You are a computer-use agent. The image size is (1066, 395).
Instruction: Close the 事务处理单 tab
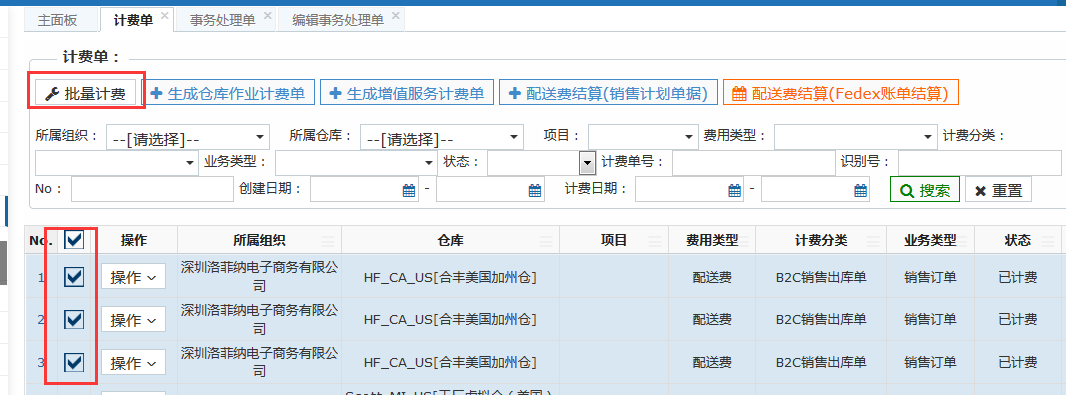(x=267, y=16)
